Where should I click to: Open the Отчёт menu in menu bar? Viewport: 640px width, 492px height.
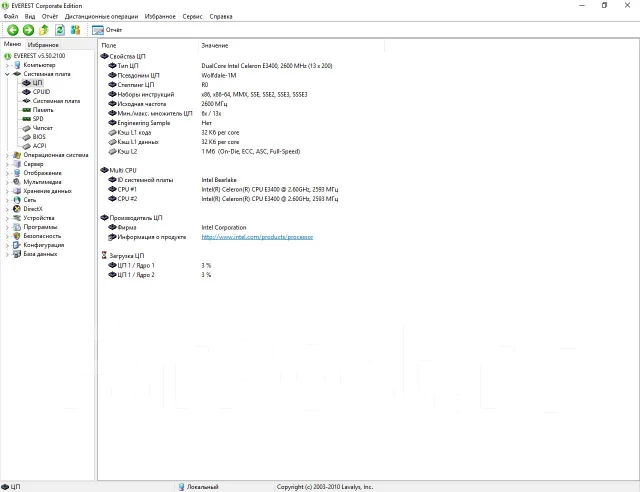point(50,16)
